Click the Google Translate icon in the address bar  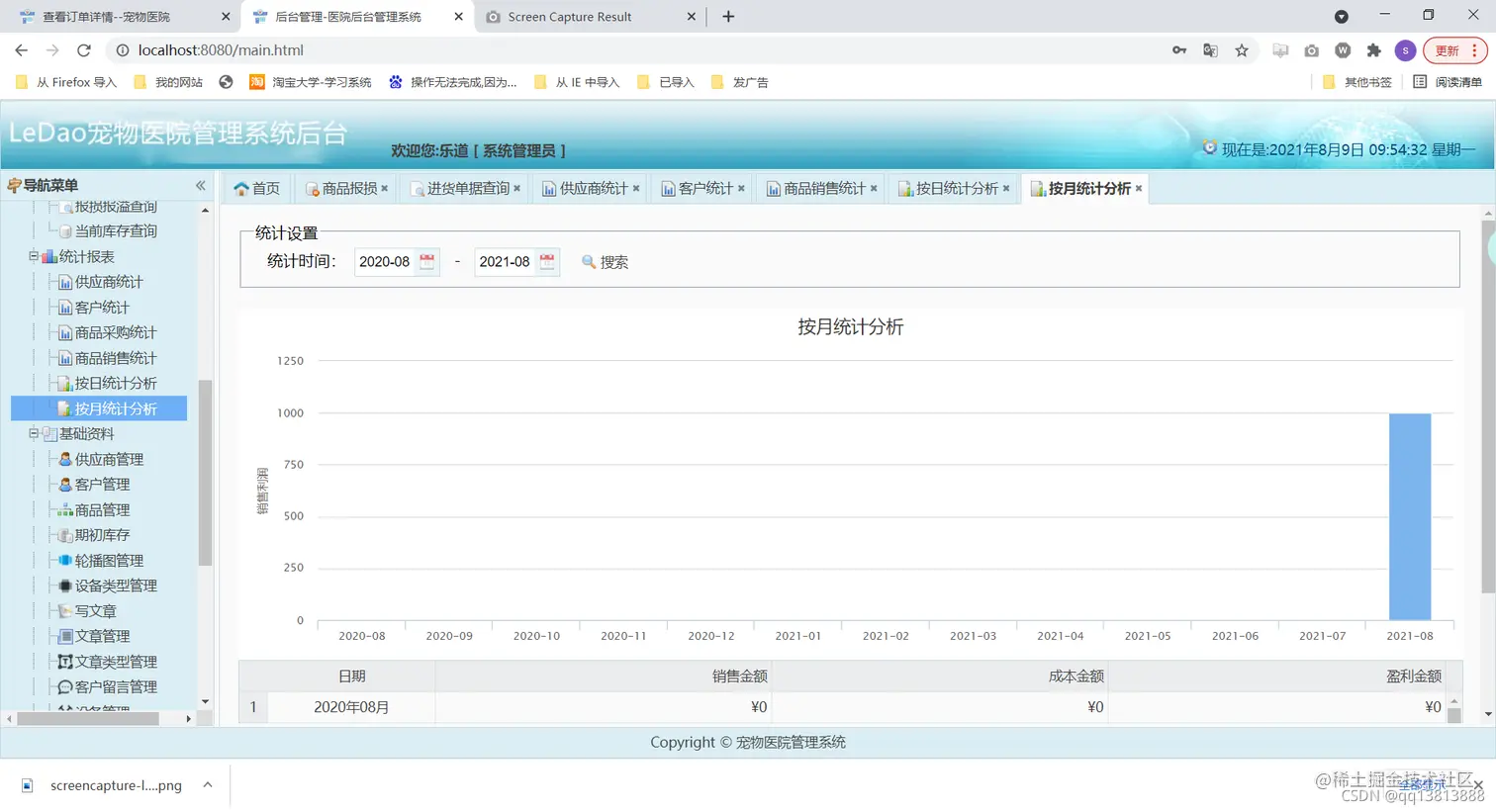[1210, 49]
